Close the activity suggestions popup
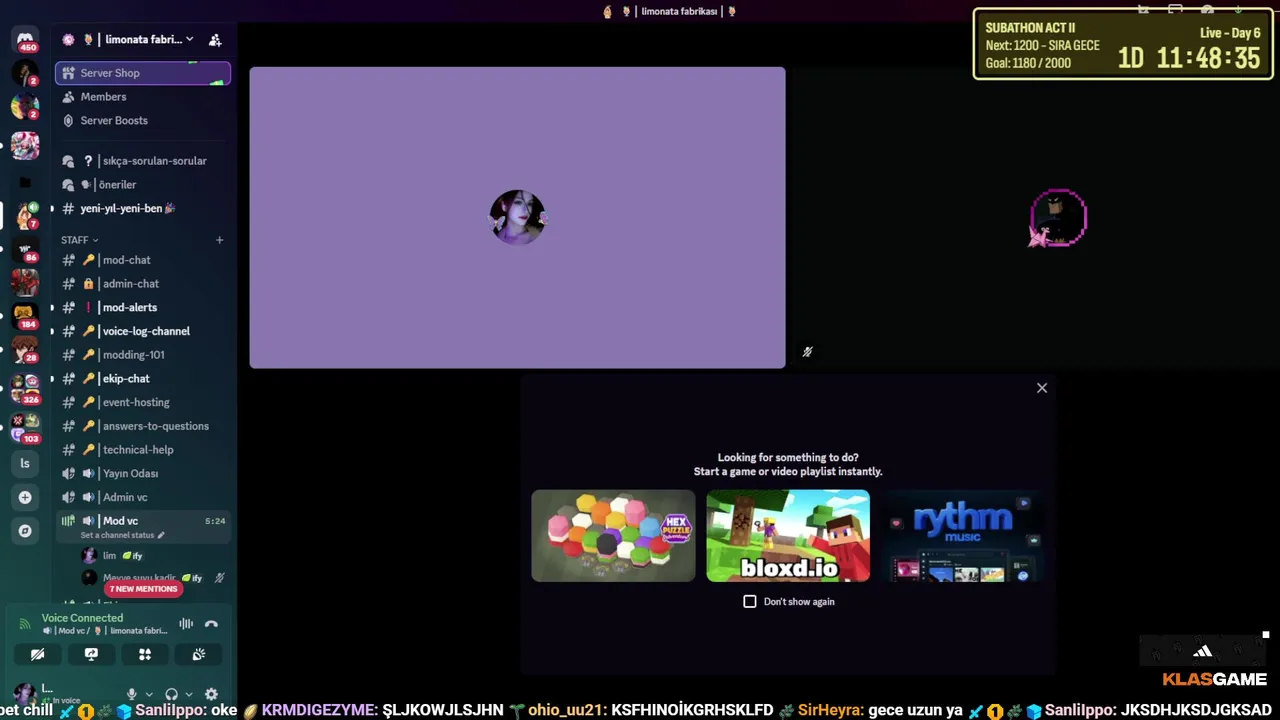 1042,388
